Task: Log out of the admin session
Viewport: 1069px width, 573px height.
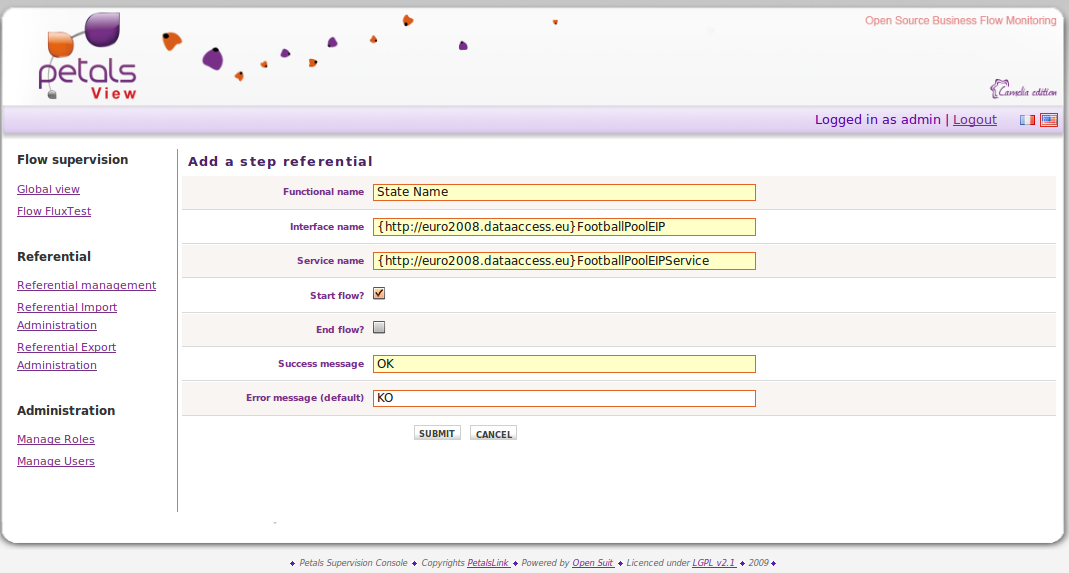Action: (974, 120)
